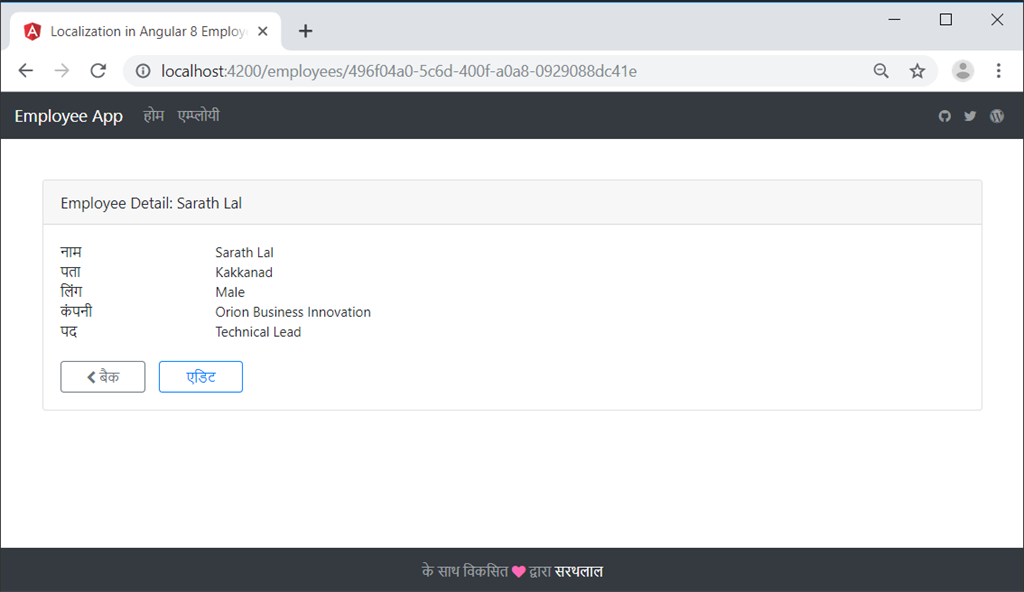Open the WordPress icon in navbar
Screen dimensions: 1024x592
point(996,116)
